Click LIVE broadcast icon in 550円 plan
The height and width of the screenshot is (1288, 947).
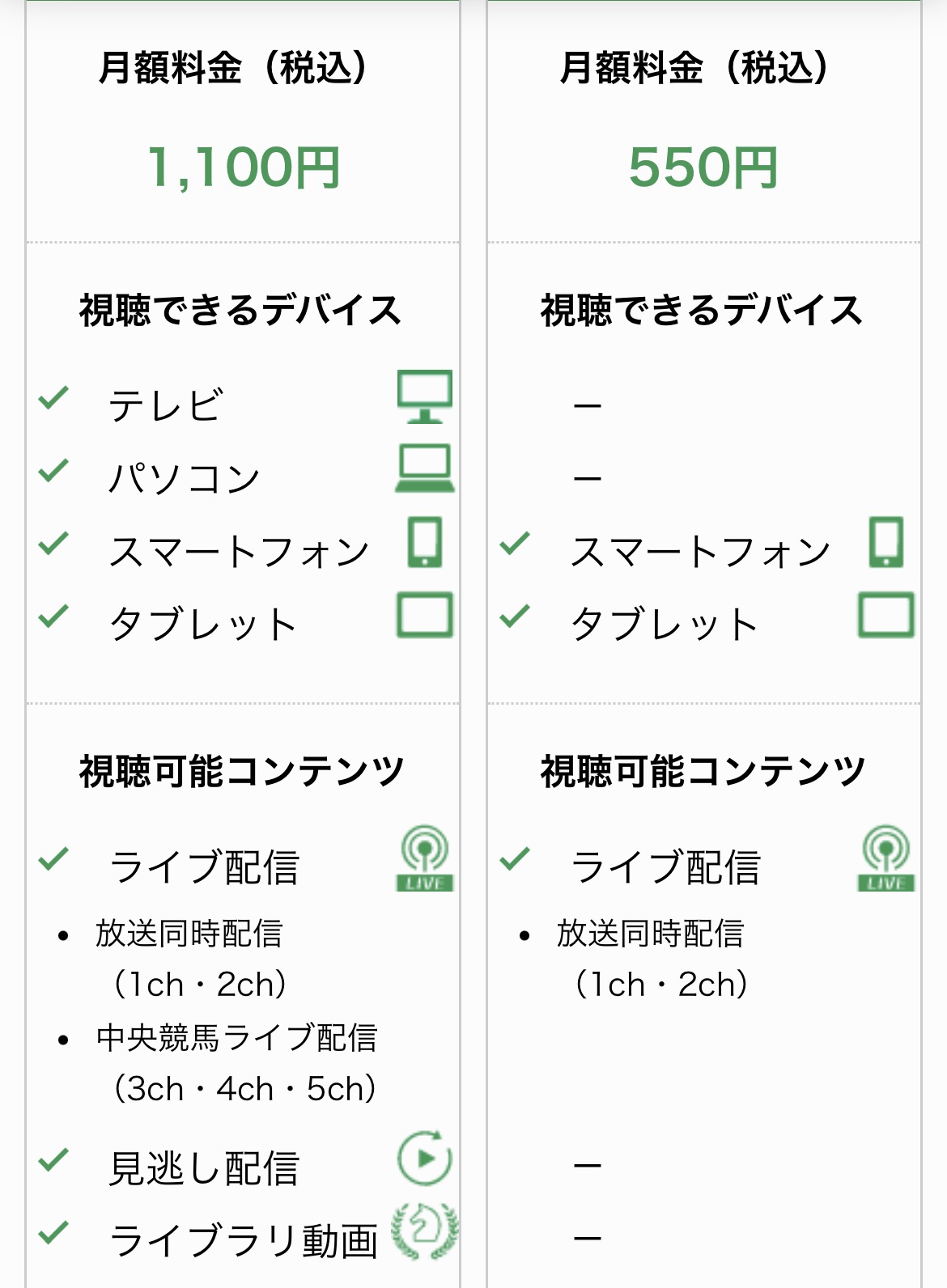[x=886, y=858]
